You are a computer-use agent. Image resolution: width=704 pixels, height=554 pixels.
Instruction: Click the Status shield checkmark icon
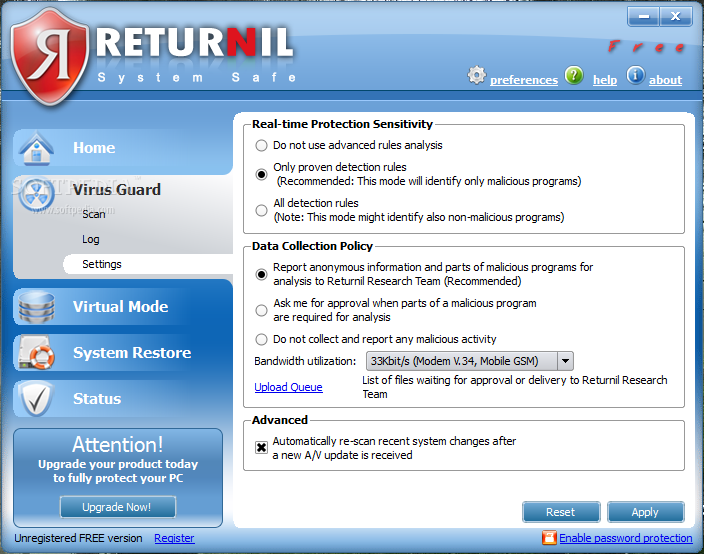pyautogui.click(x=37, y=399)
